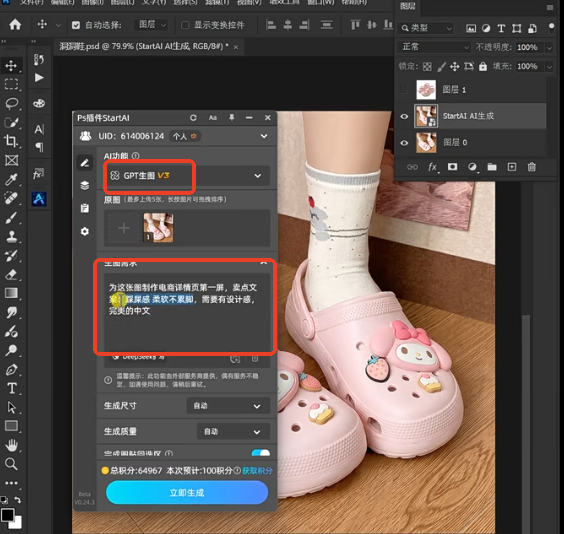The width and height of the screenshot is (564, 534).
Task: Select the Eyedropper tool
Action: point(11,179)
